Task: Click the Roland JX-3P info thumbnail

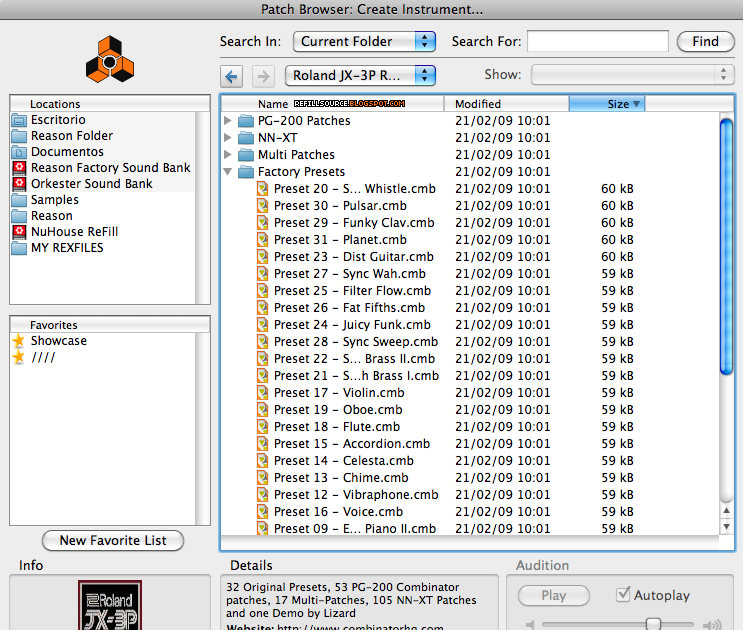Action: click(x=110, y=605)
